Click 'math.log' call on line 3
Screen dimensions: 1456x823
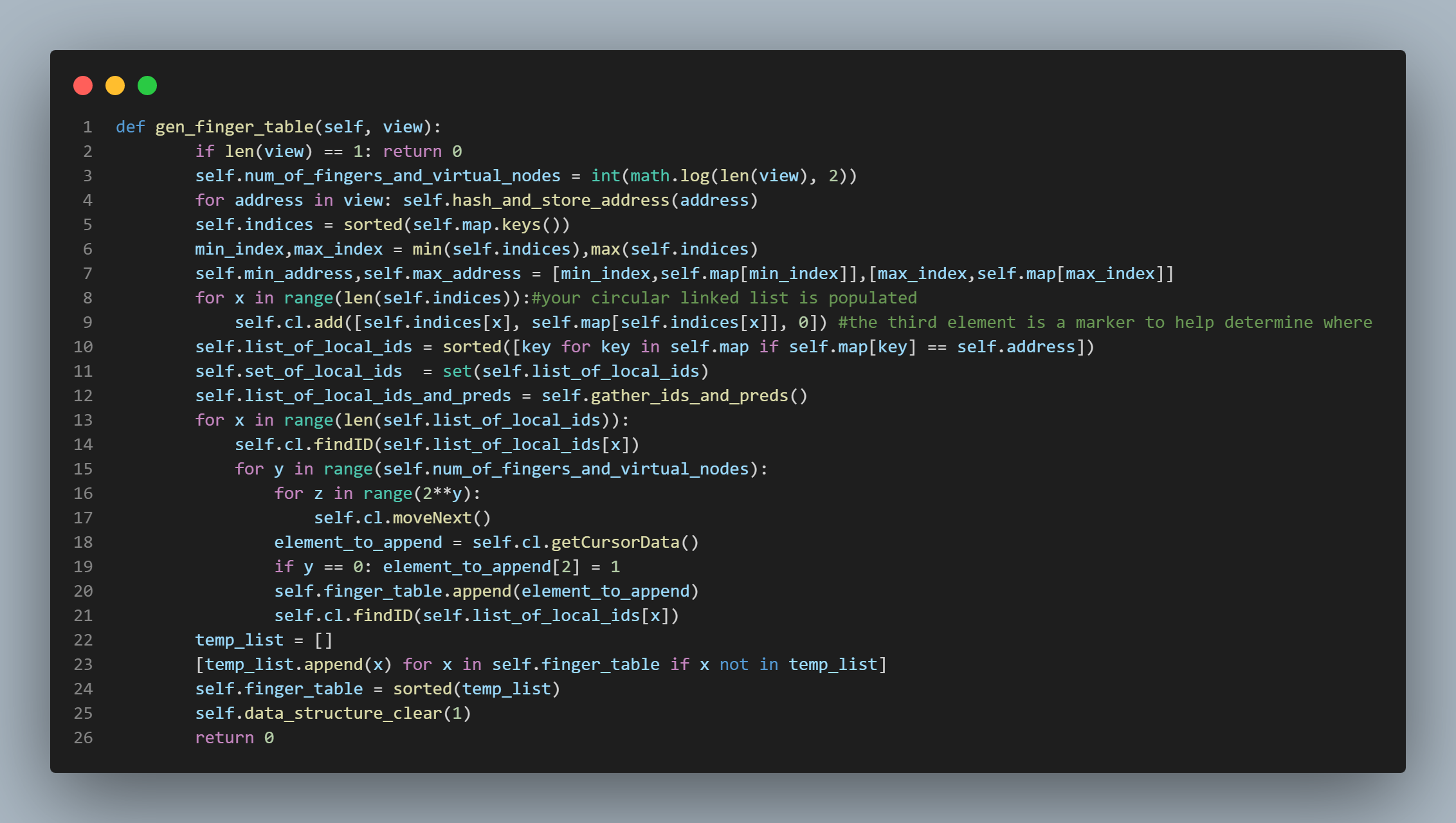point(670,176)
